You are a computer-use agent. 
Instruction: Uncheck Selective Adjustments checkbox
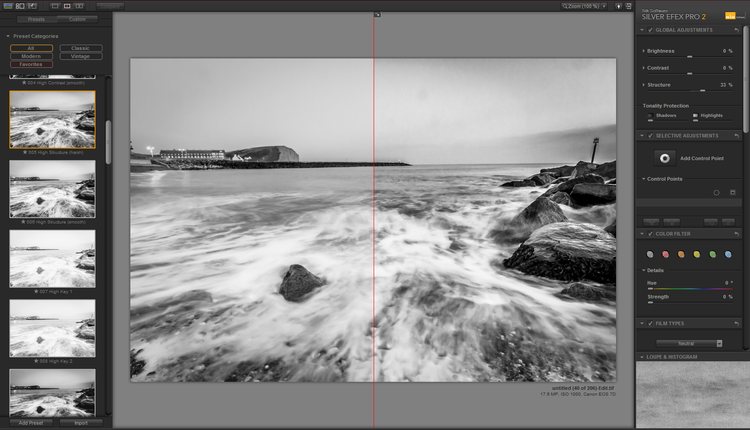pos(651,136)
